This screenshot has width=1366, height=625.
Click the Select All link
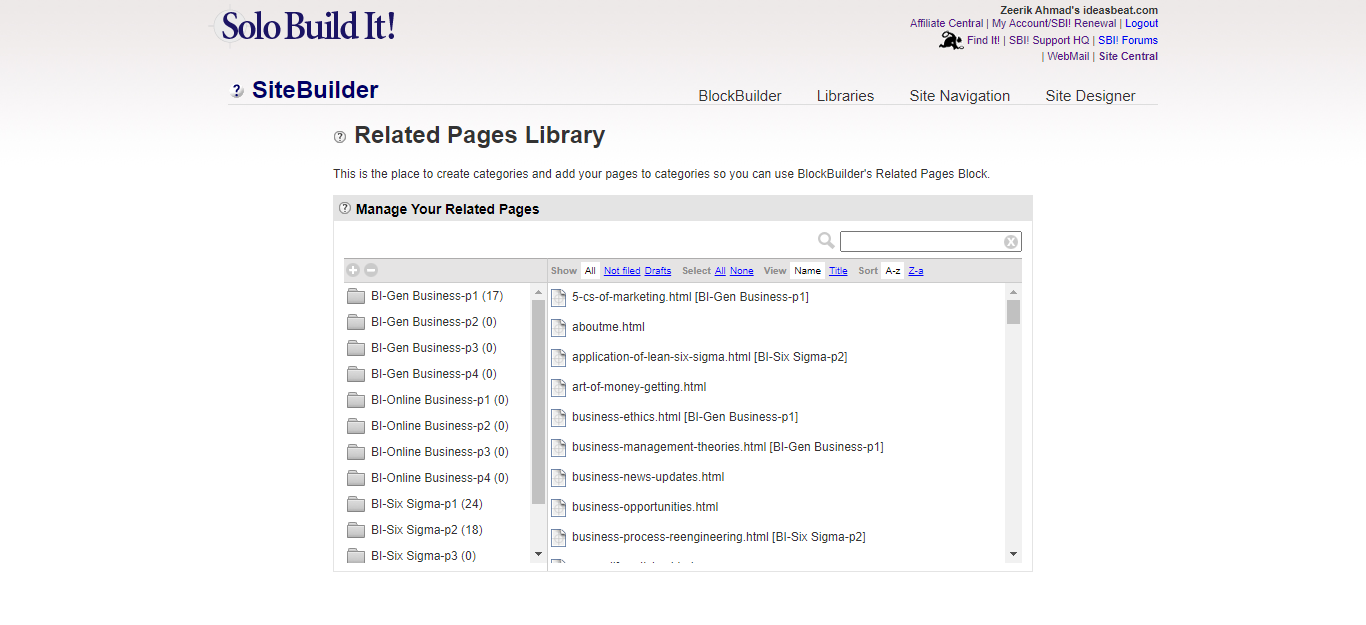click(x=720, y=271)
